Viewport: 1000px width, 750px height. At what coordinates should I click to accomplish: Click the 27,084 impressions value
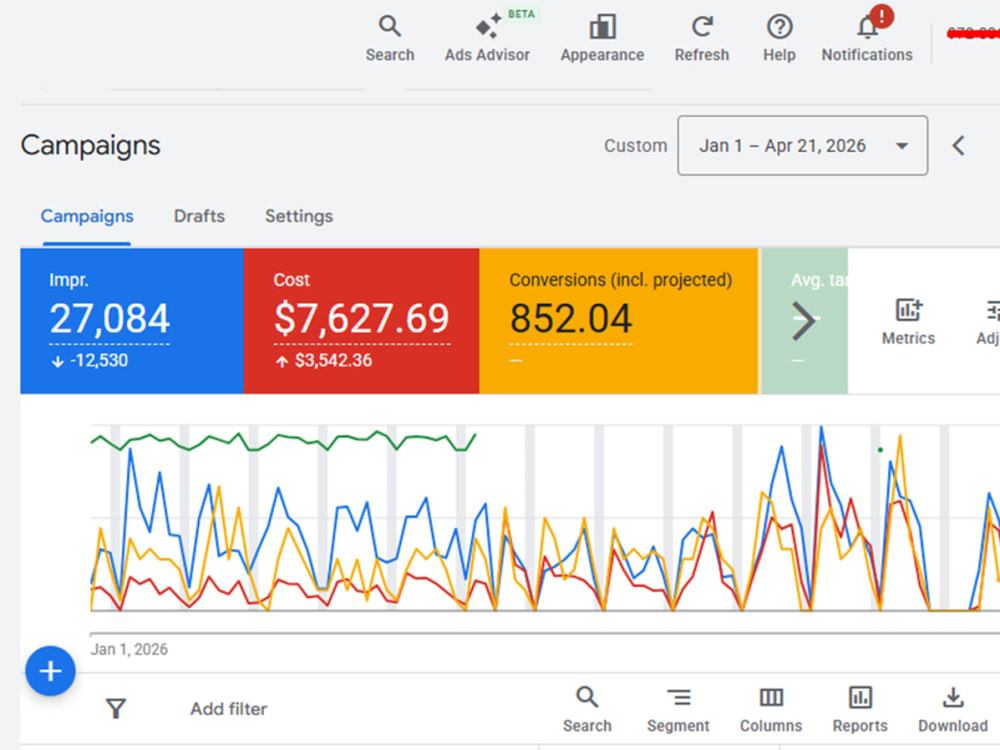point(110,318)
